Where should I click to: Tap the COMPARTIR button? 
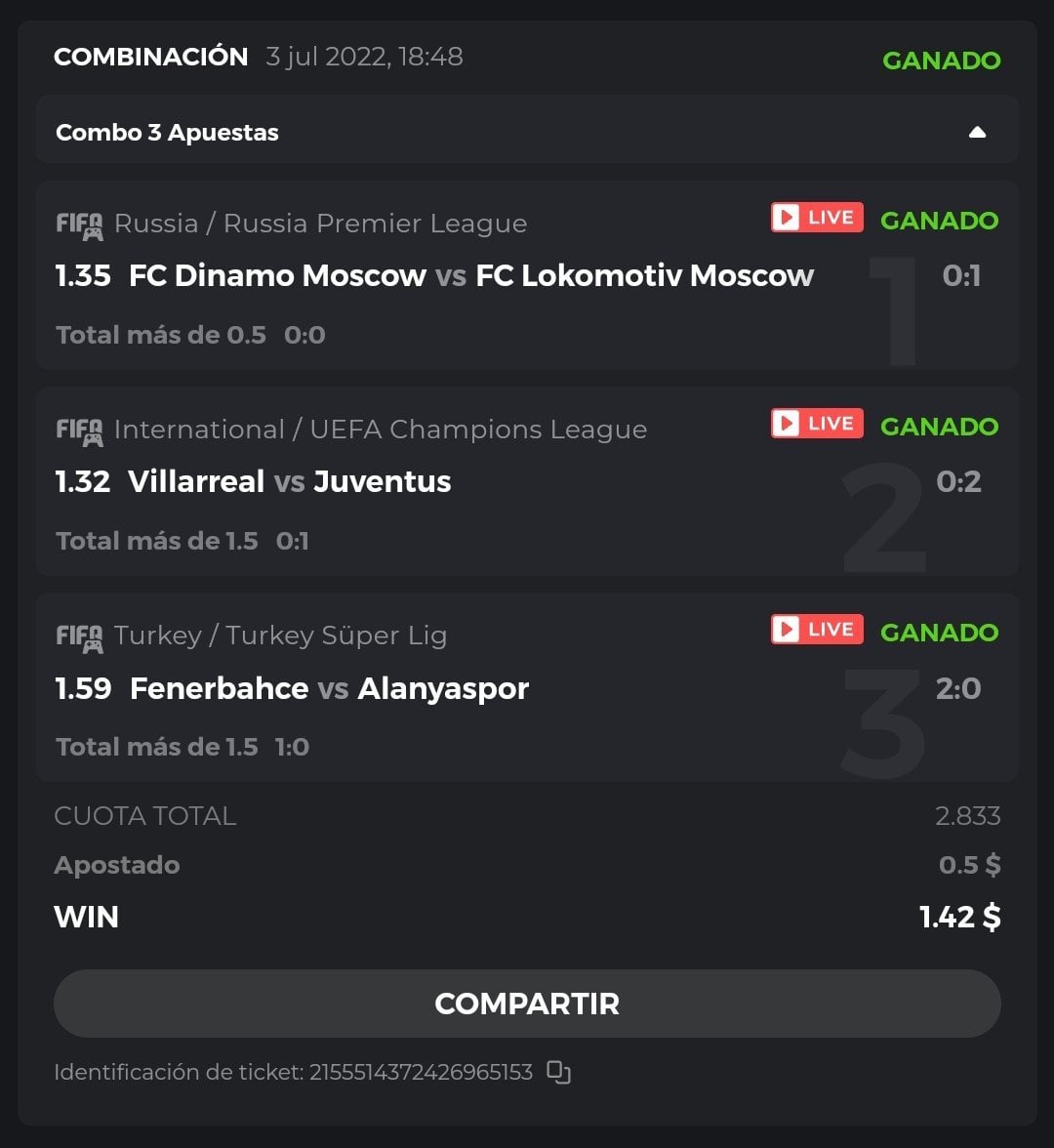(x=527, y=1004)
